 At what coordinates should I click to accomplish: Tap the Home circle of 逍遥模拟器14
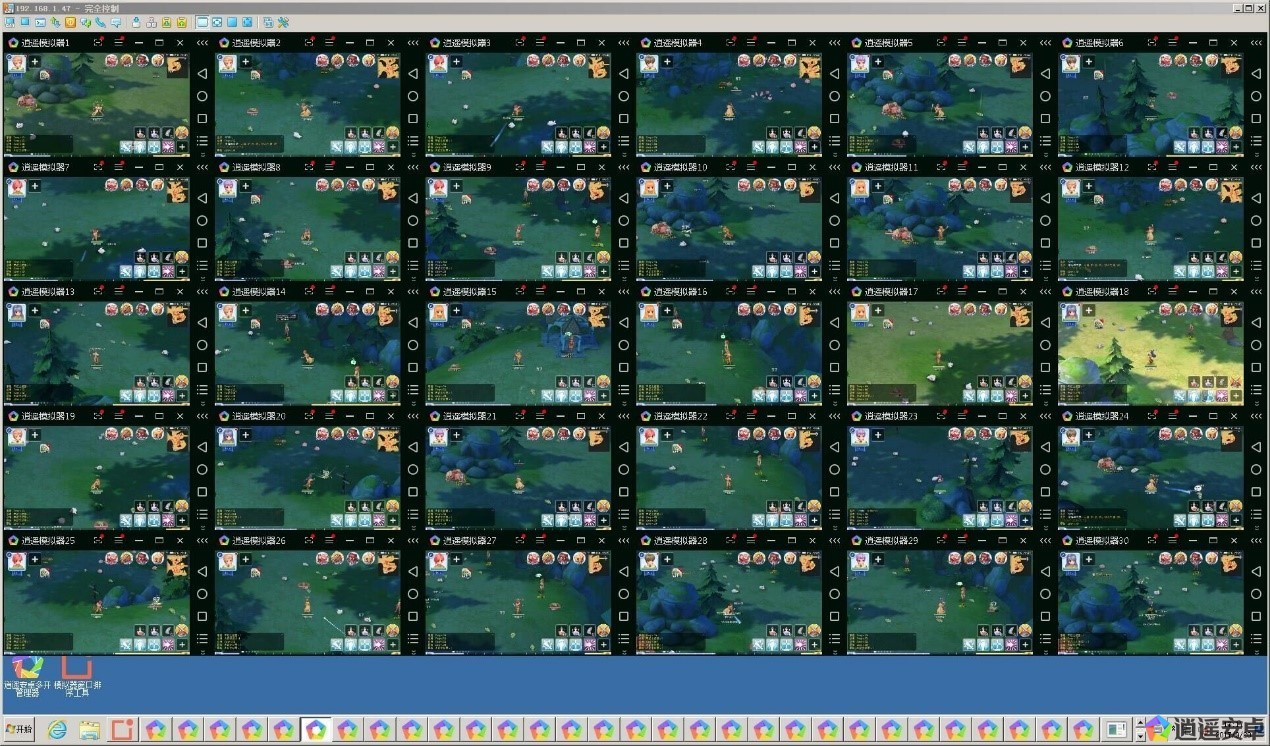(x=413, y=345)
